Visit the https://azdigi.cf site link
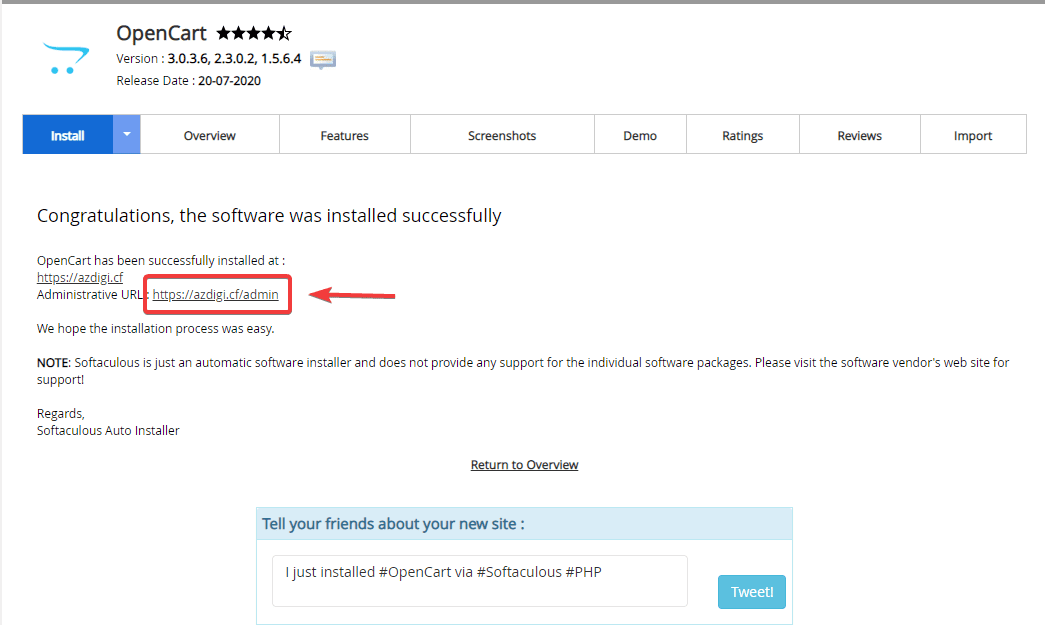1045x625 pixels. [x=80, y=277]
